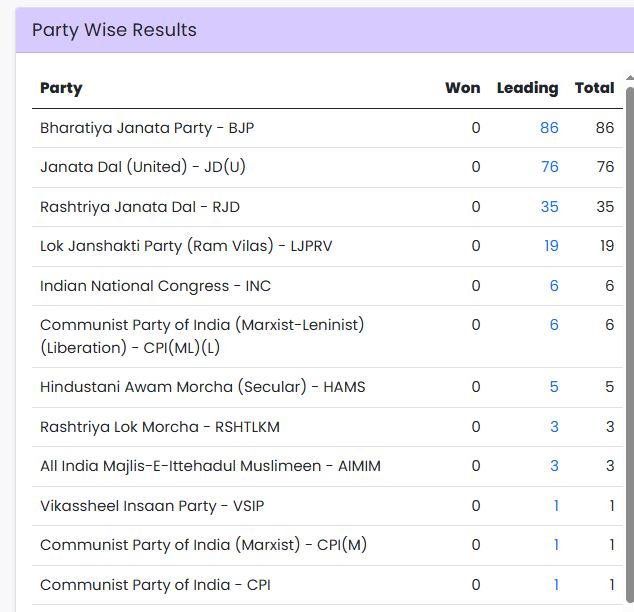Select LJPRV leading count 19 link
This screenshot has width=634, height=612.
(x=551, y=246)
